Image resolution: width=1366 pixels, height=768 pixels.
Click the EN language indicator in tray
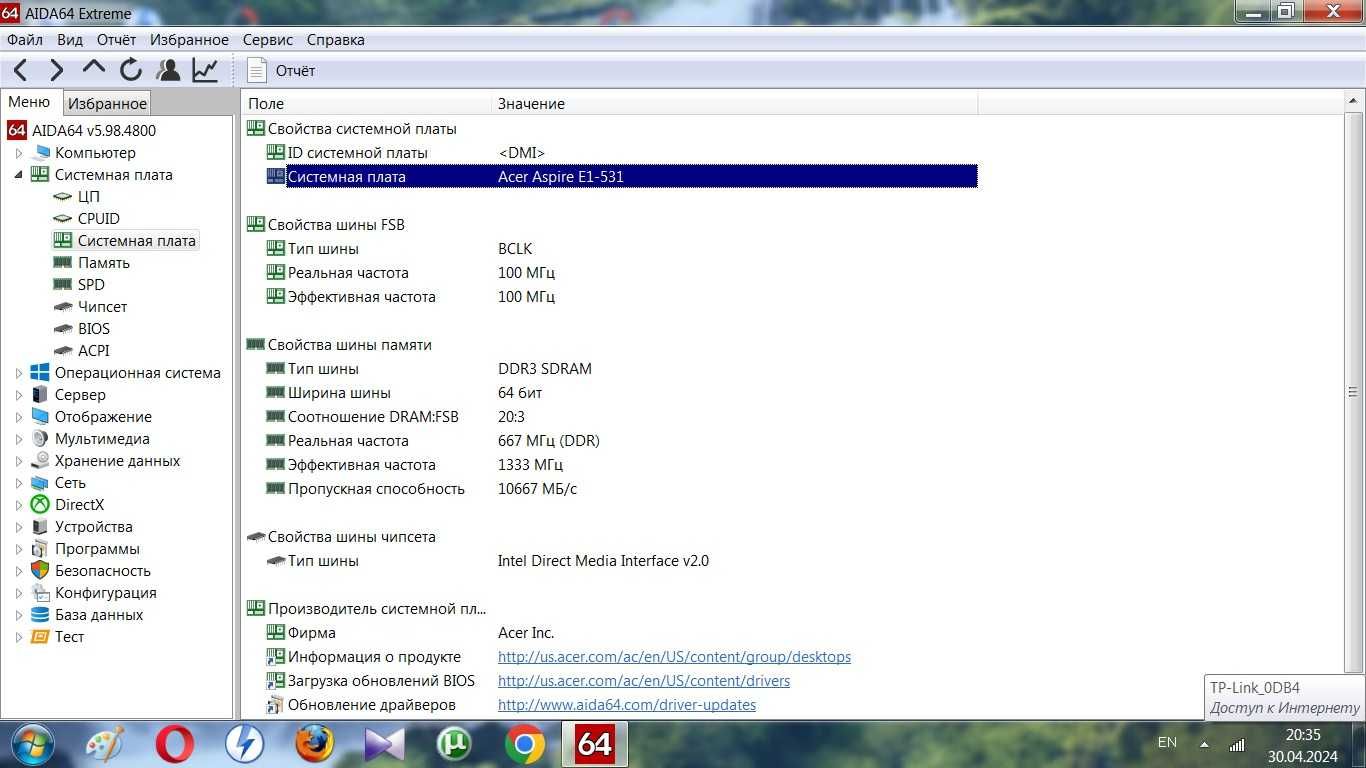(x=1167, y=743)
